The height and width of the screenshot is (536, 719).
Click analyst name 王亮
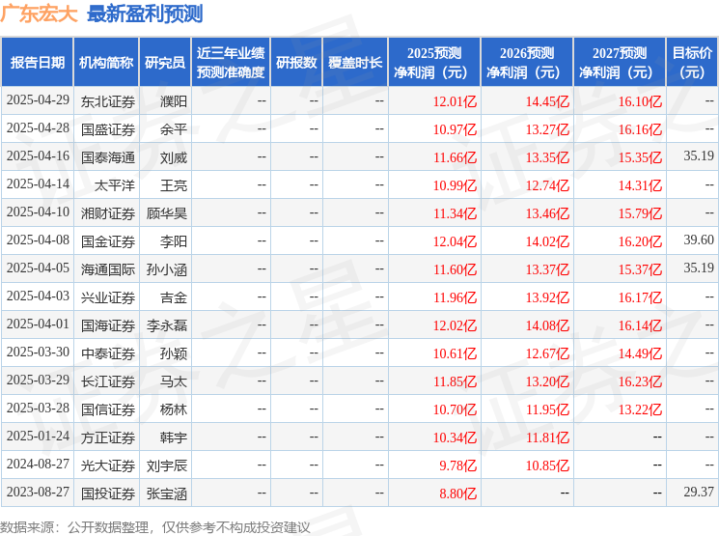pos(174,185)
